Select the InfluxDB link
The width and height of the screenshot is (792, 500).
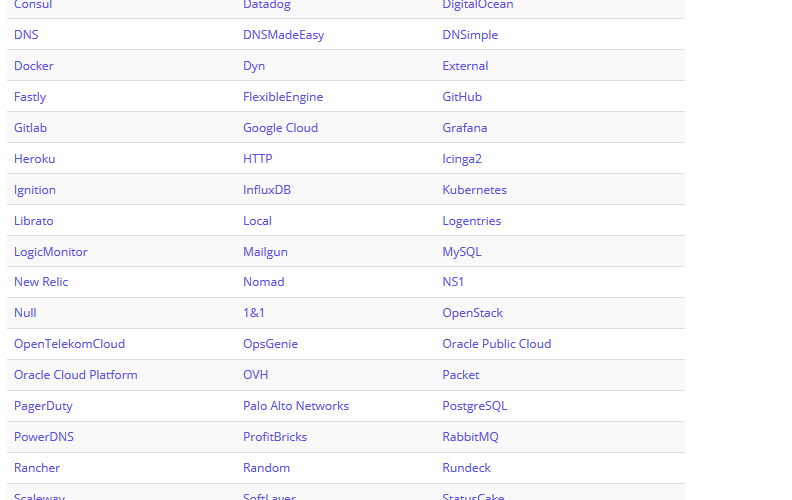(267, 190)
